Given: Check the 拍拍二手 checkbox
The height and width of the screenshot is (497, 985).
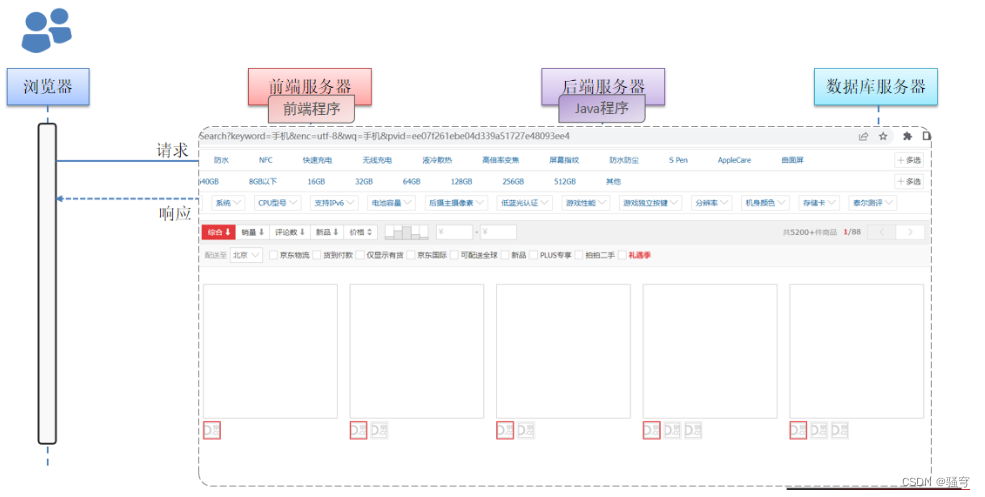Looking at the screenshot, I should pyautogui.click(x=579, y=255).
